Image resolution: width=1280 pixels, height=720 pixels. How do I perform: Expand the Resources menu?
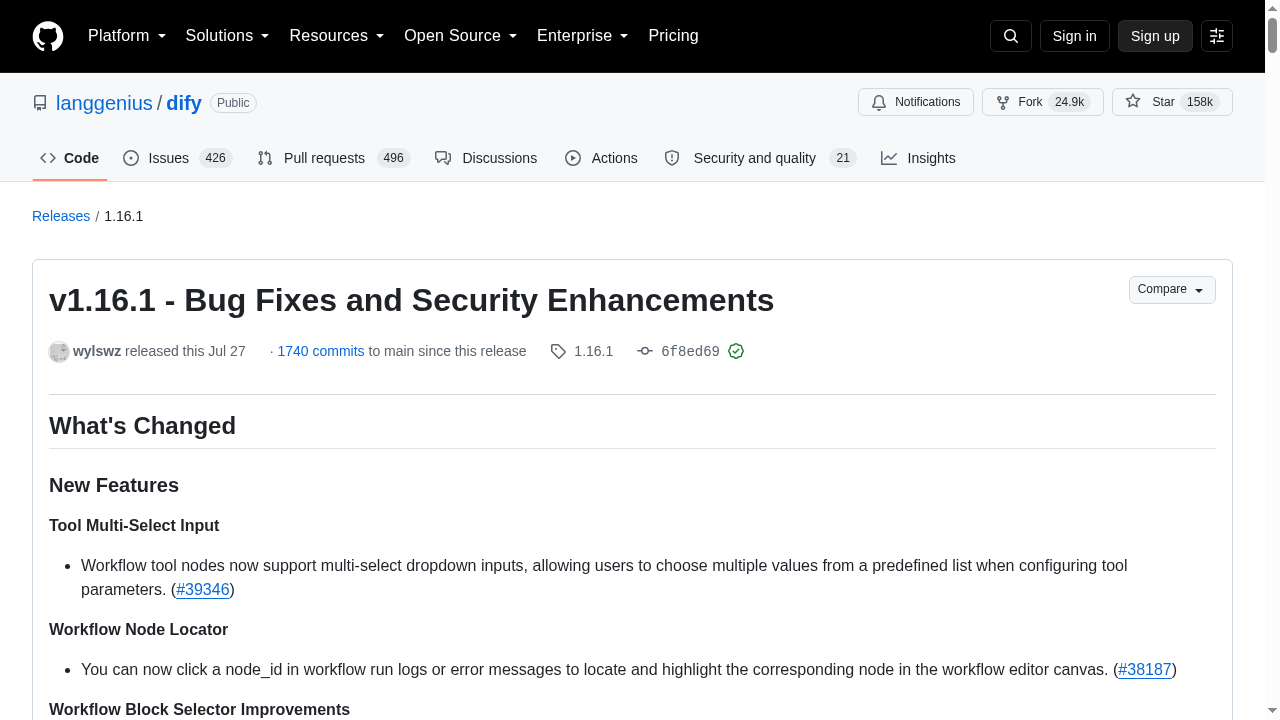337,36
